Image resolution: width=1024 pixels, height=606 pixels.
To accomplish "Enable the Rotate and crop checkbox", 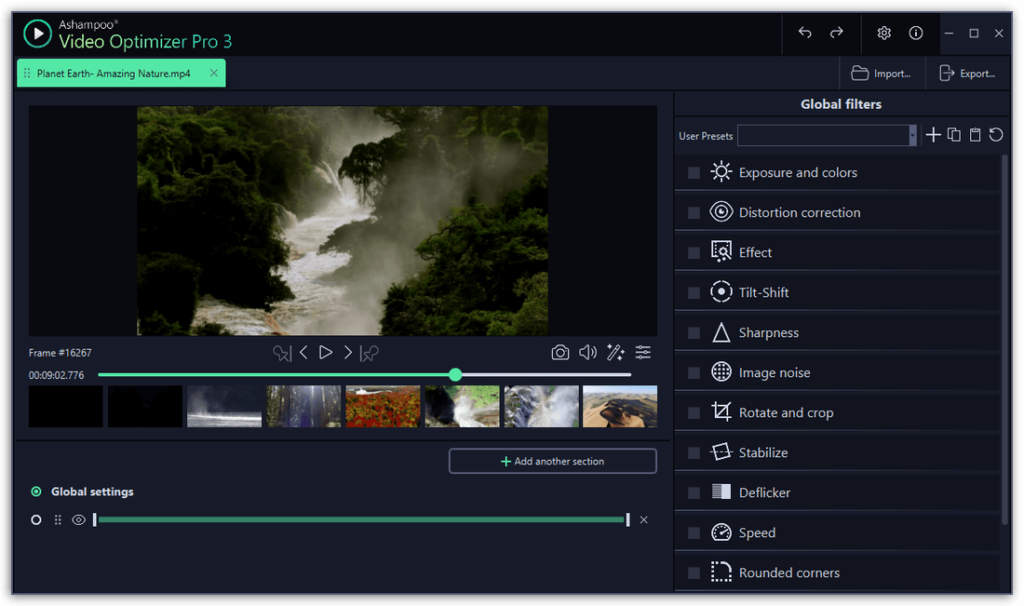I will point(694,413).
